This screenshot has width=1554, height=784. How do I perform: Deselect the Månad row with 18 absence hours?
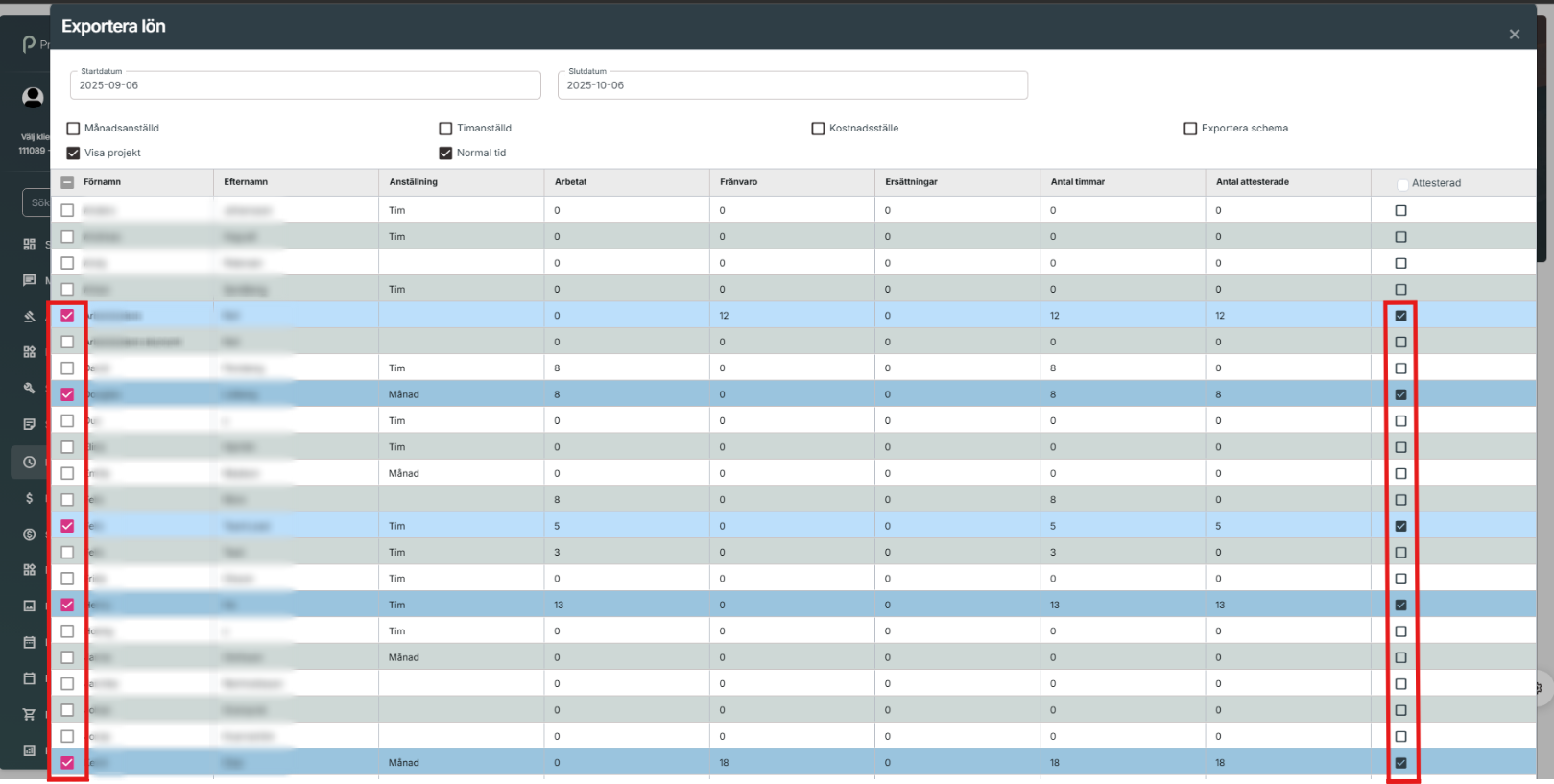coord(67,763)
